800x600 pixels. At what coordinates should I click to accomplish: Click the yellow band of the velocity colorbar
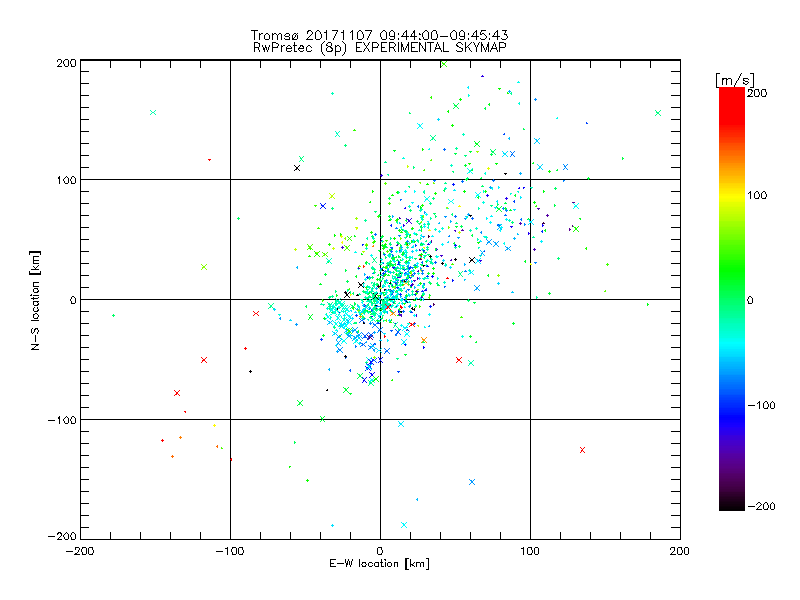pos(732,196)
